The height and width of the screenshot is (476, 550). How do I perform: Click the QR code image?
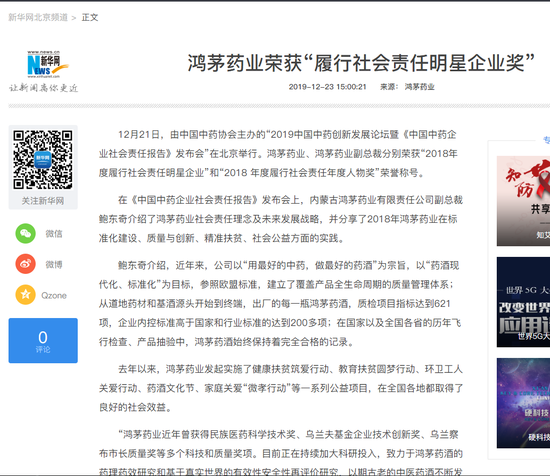43,160
